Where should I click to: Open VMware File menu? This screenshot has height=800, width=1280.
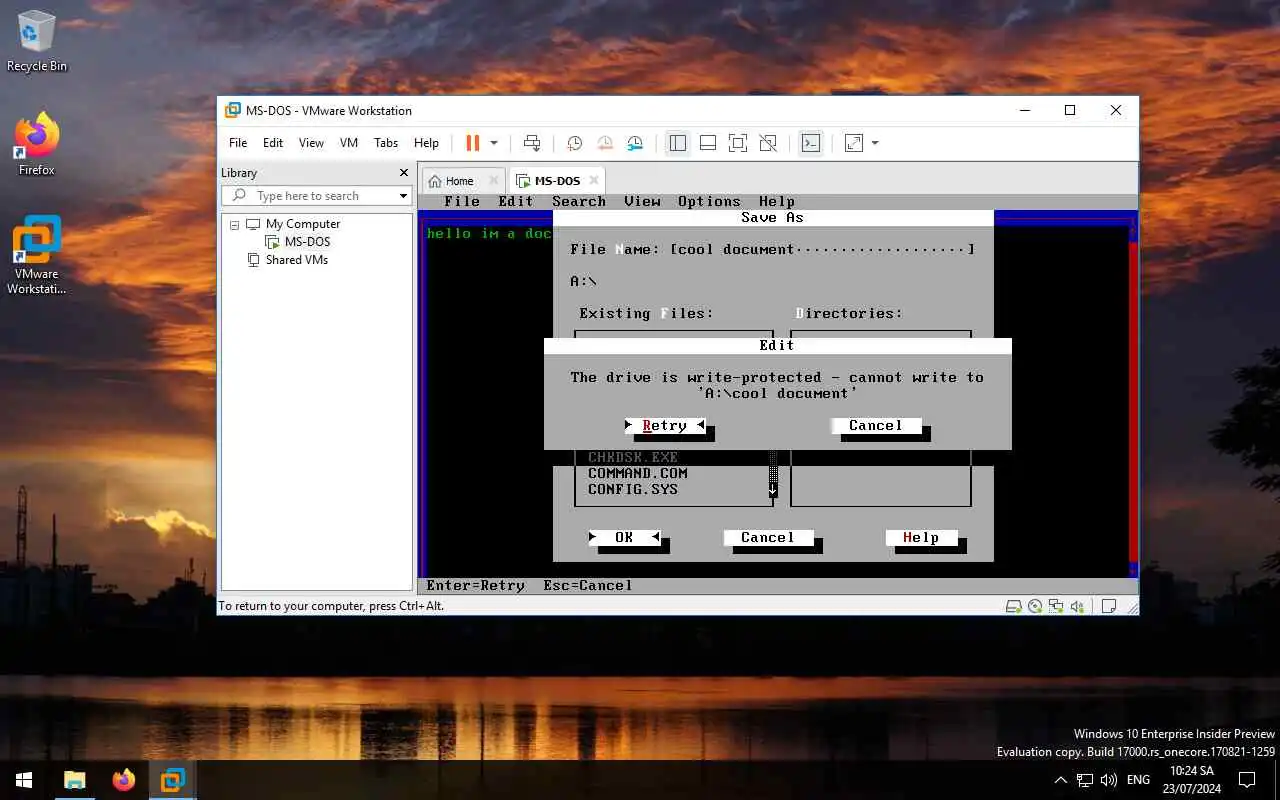pyautogui.click(x=238, y=143)
